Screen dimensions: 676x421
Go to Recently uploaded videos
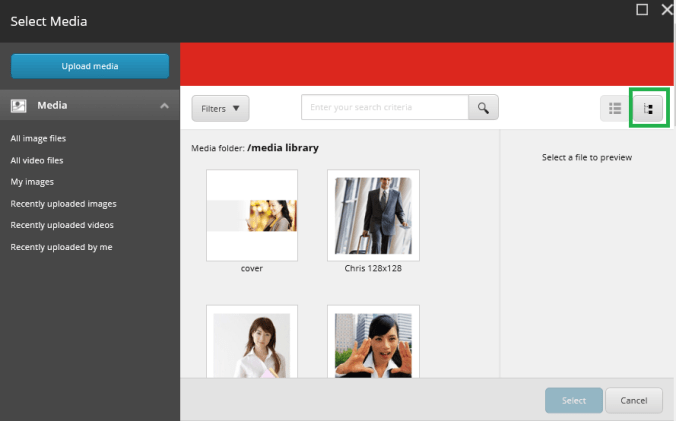click(62, 225)
